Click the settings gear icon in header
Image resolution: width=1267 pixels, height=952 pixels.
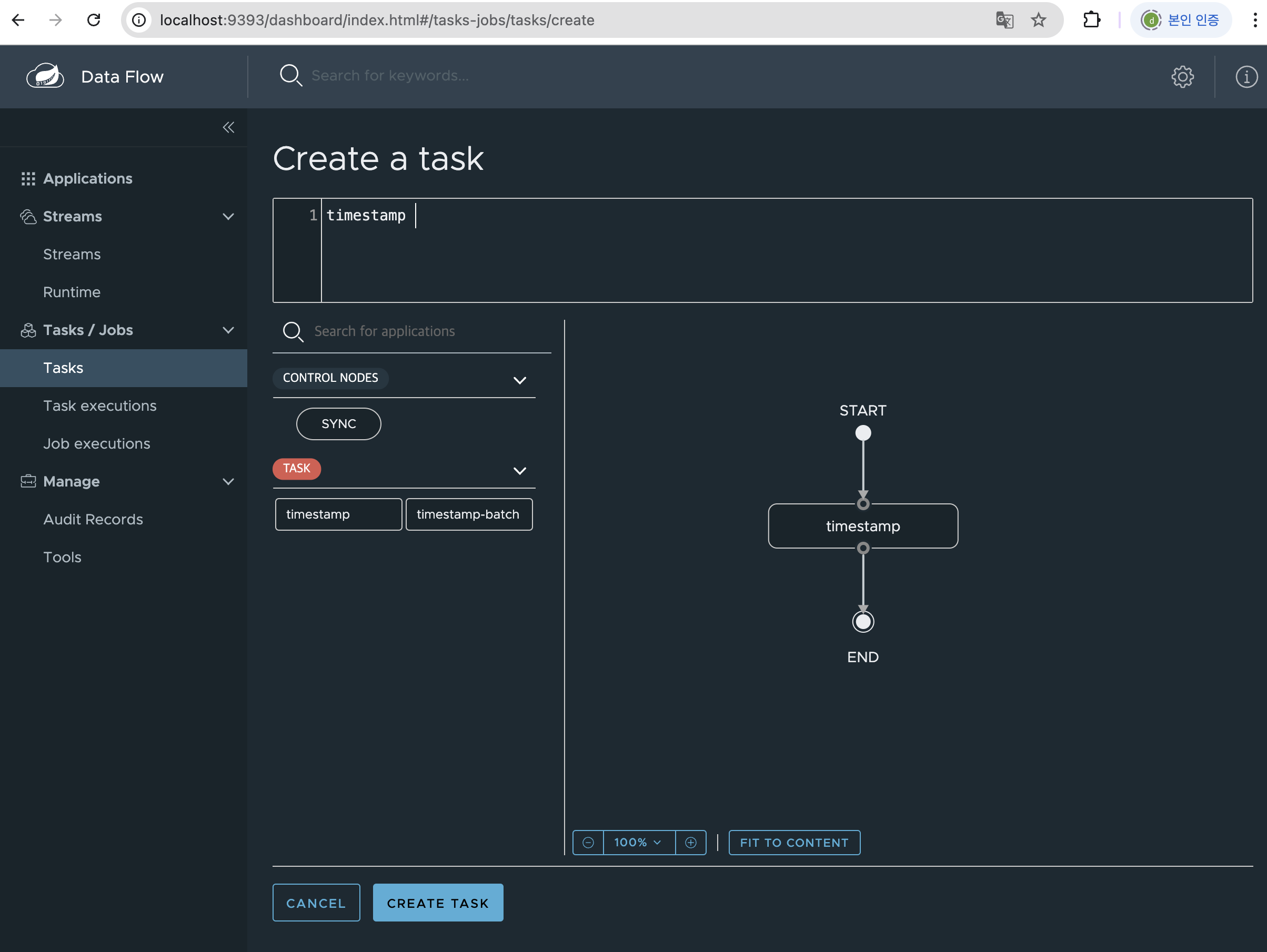coord(1182,77)
